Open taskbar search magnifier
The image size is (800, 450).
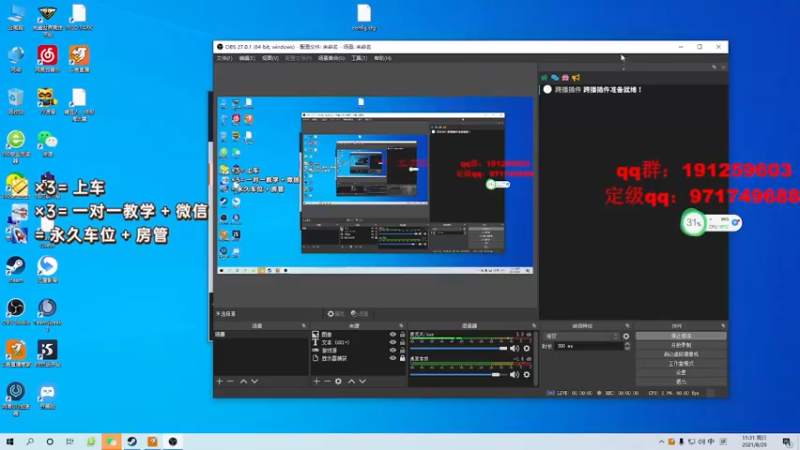(x=30, y=441)
